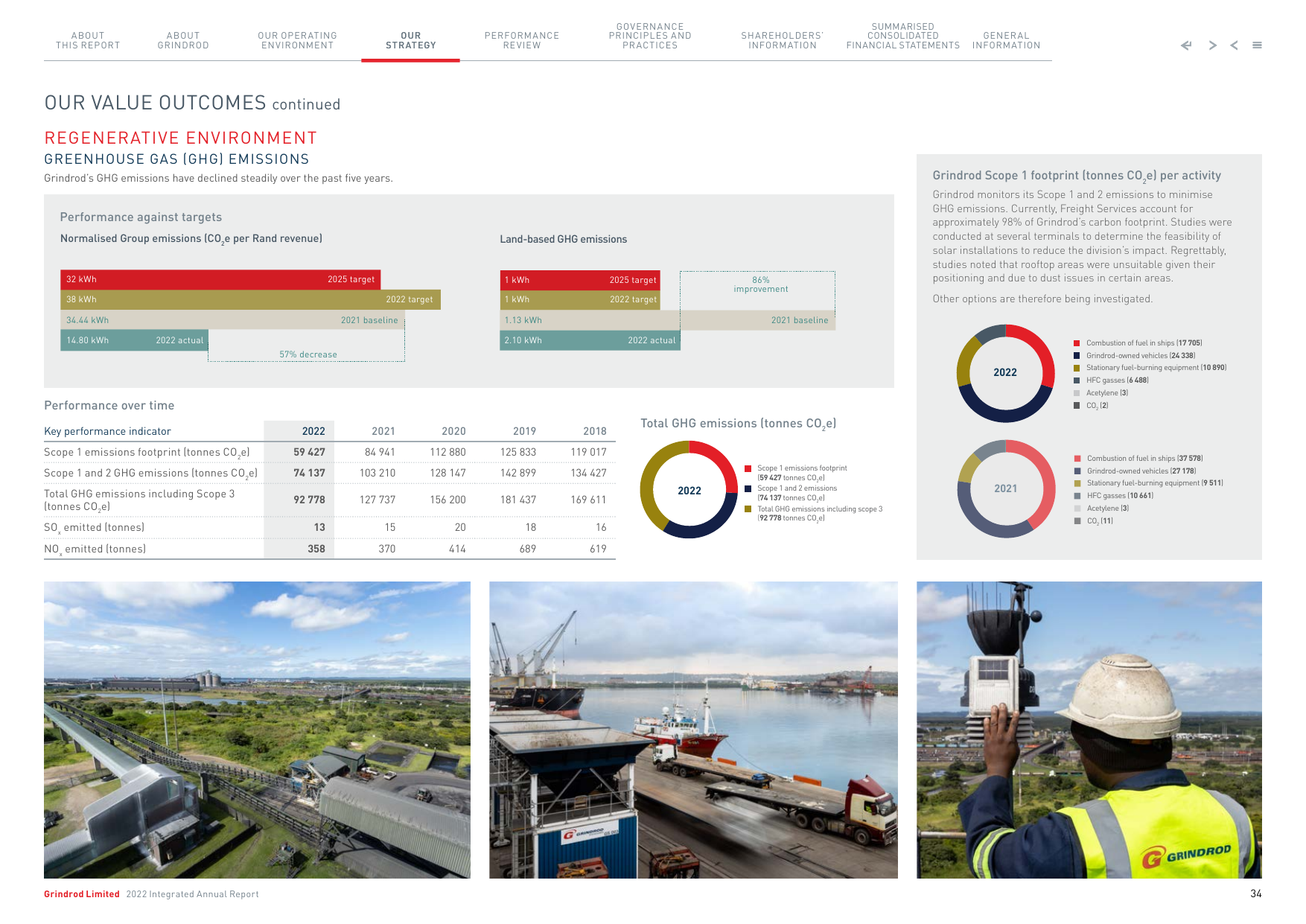1306x924 pixels.
Task: Go to Shareholders' Information tab
Action: click(x=783, y=40)
